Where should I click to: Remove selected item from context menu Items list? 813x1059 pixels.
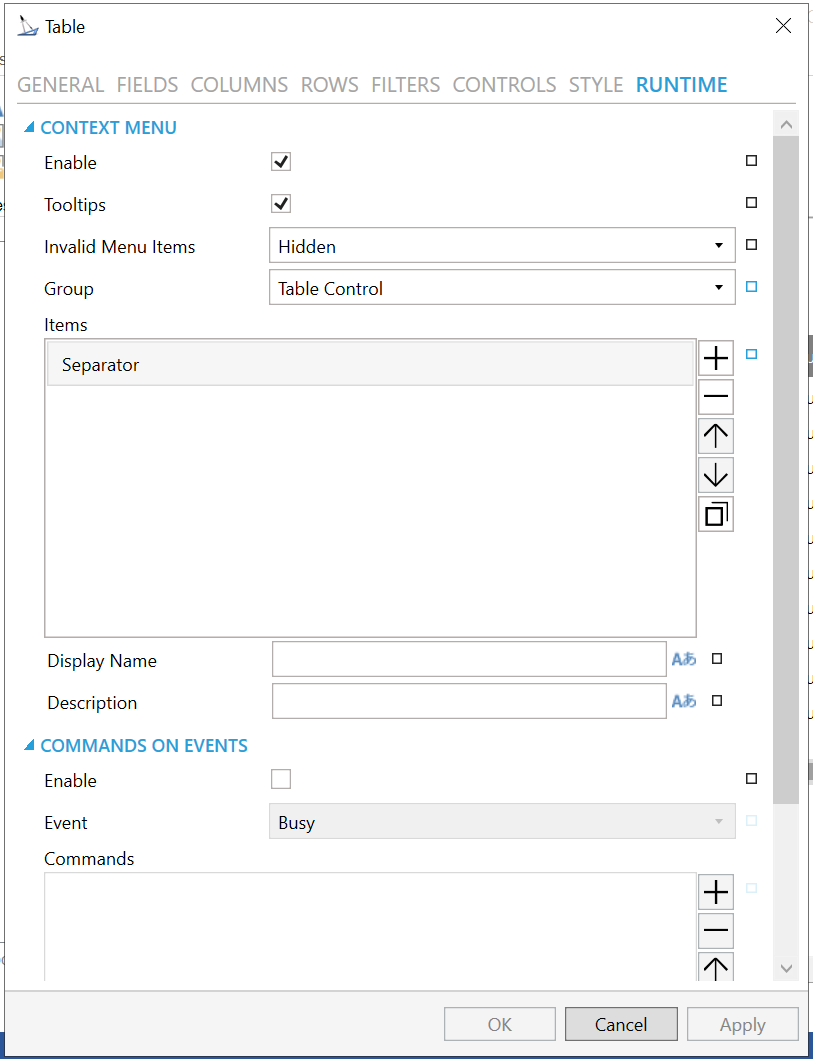[715, 397]
